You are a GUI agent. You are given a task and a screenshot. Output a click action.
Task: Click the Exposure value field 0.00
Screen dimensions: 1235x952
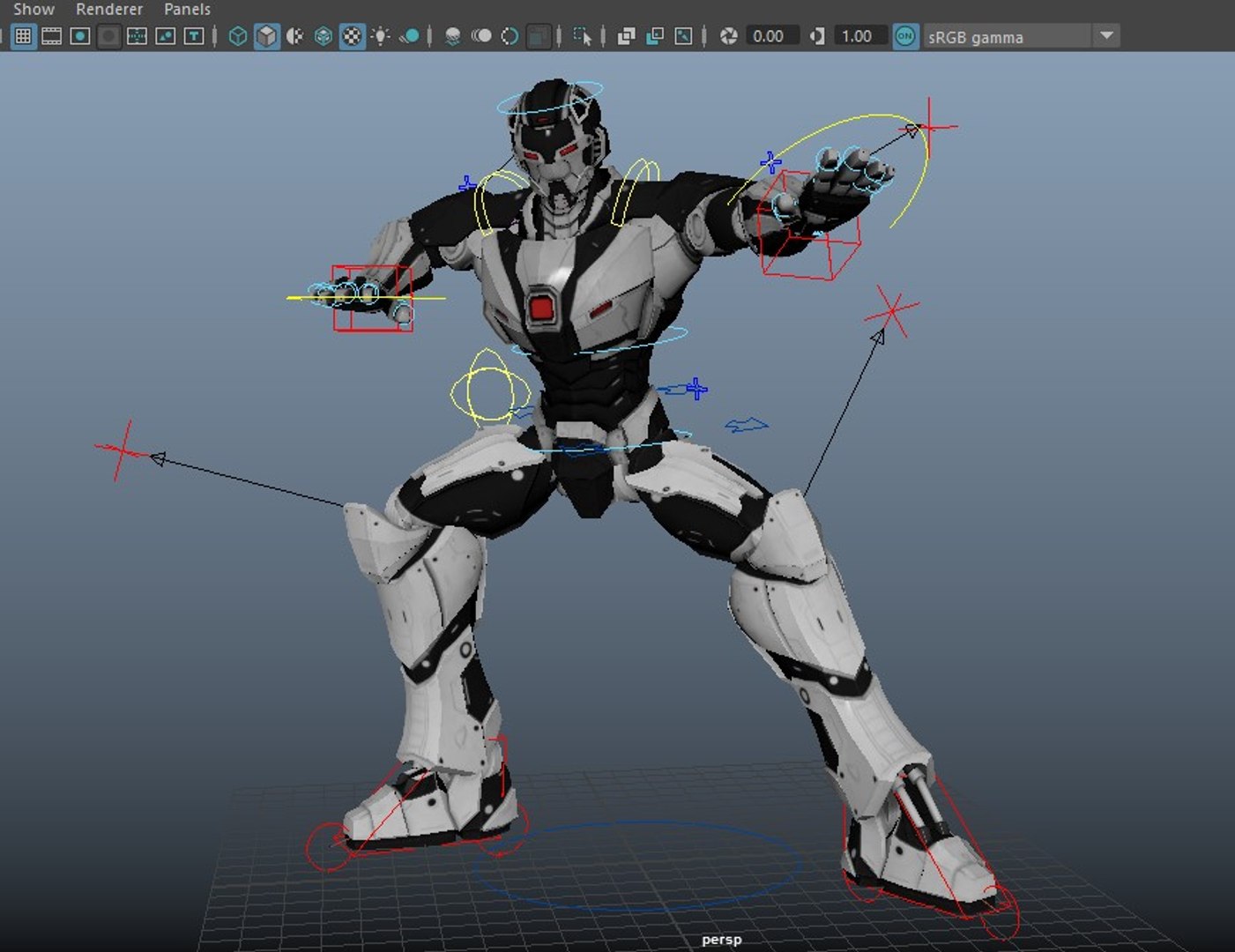coord(771,36)
